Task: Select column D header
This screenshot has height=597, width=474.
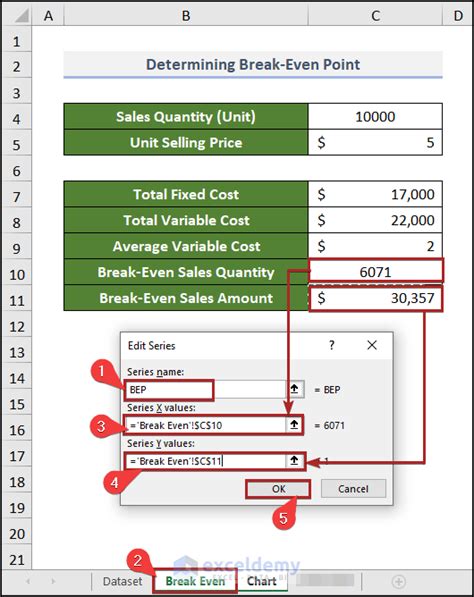Action: pos(458,16)
